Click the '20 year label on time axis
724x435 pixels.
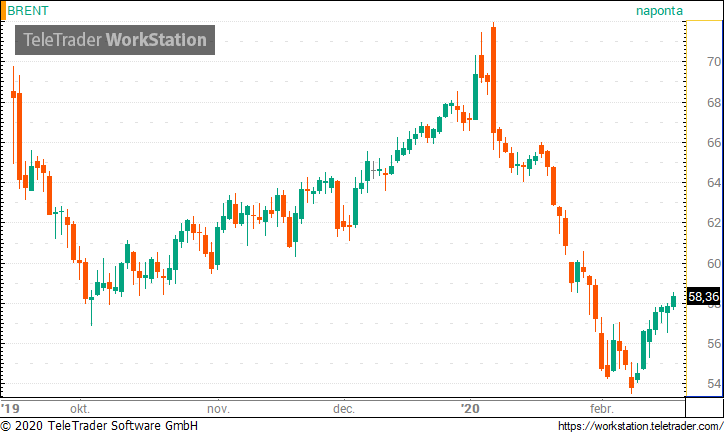pos(471,409)
